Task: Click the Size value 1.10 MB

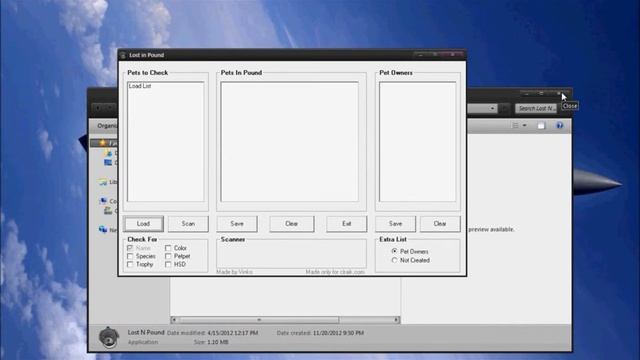Action: coord(218,342)
